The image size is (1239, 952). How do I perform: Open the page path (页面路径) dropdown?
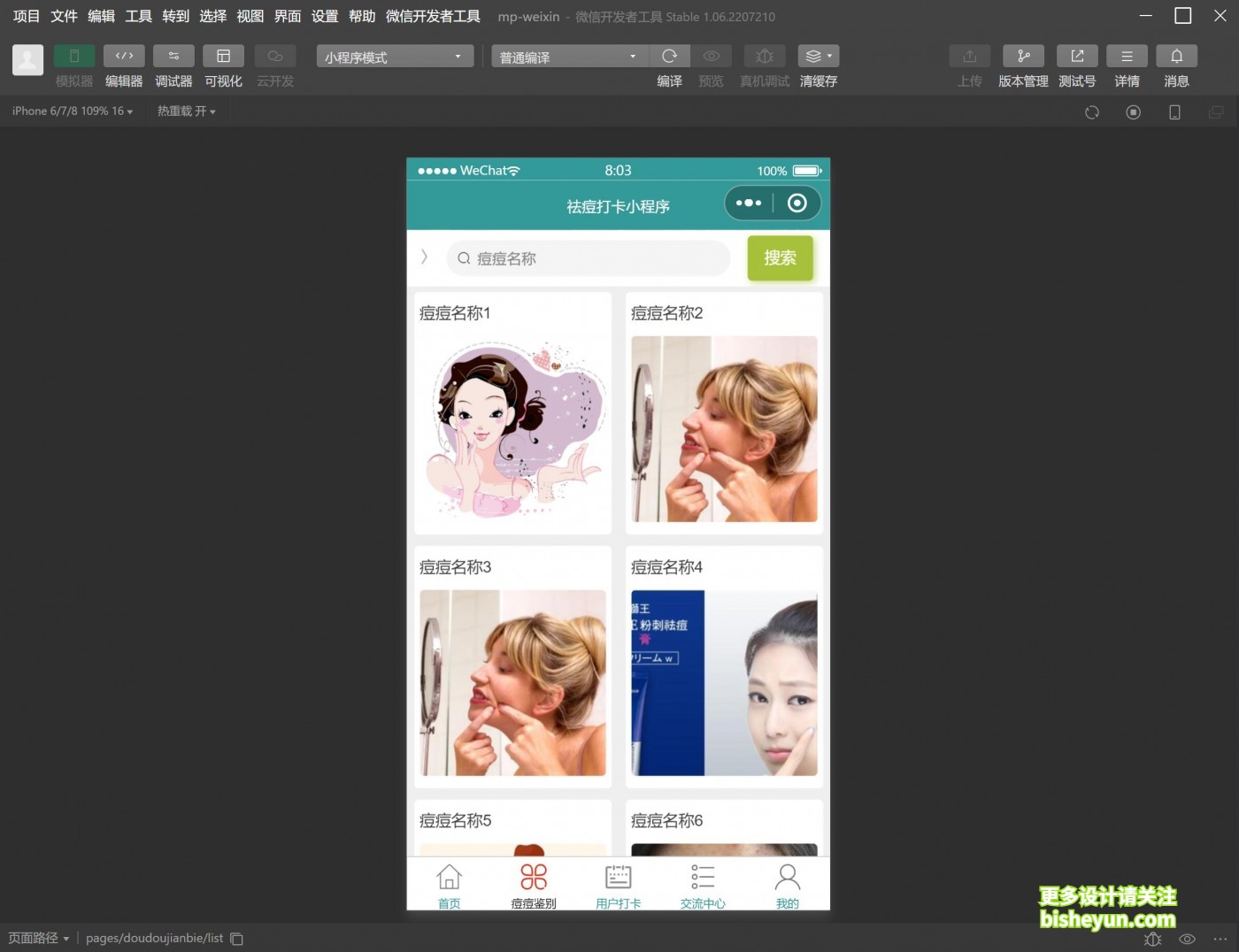pos(39,938)
